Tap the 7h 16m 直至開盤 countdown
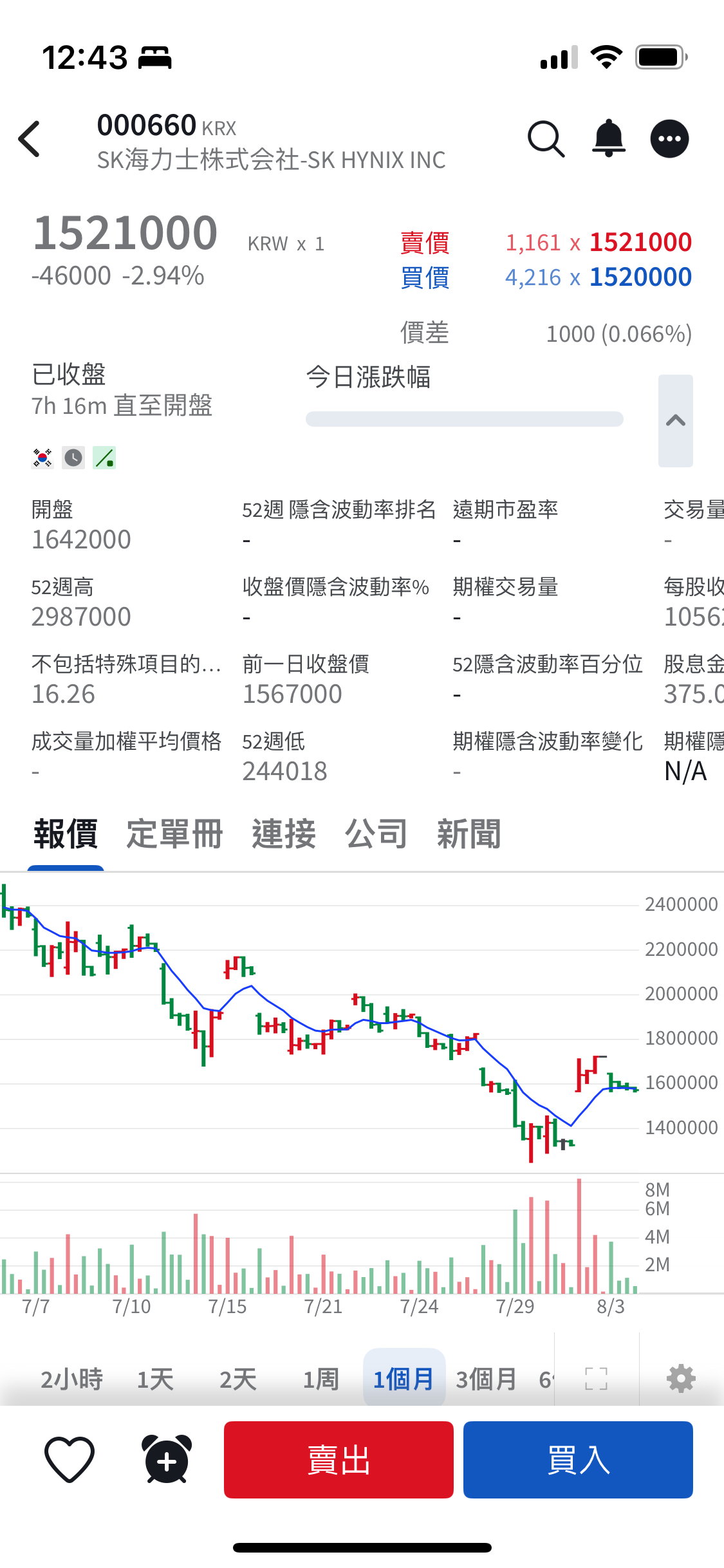The width and height of the screenshot is (724, 1568). 122,406
